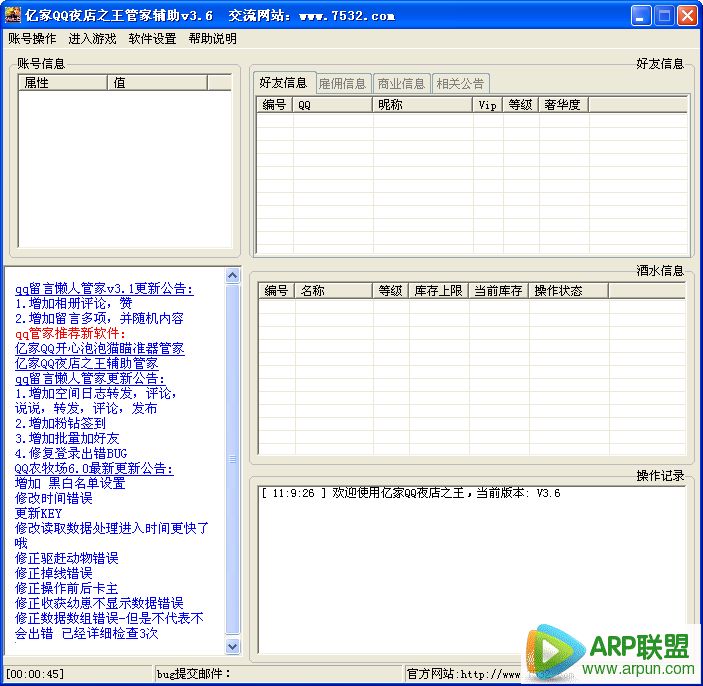Sort account info by 属性 column
Screen dimensions: 703x686
pos(63,82)
